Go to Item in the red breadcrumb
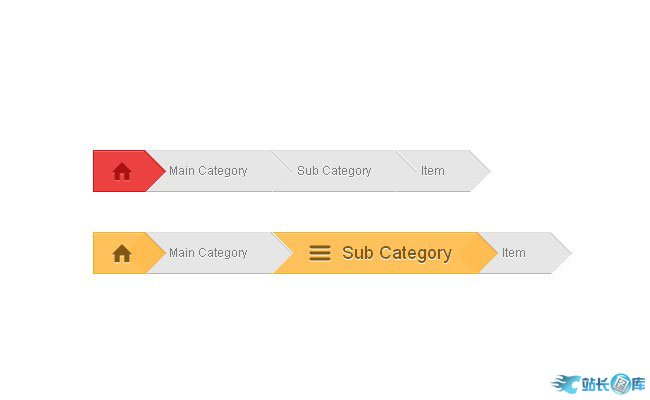 pyautogui.click(x=432, y=171)
